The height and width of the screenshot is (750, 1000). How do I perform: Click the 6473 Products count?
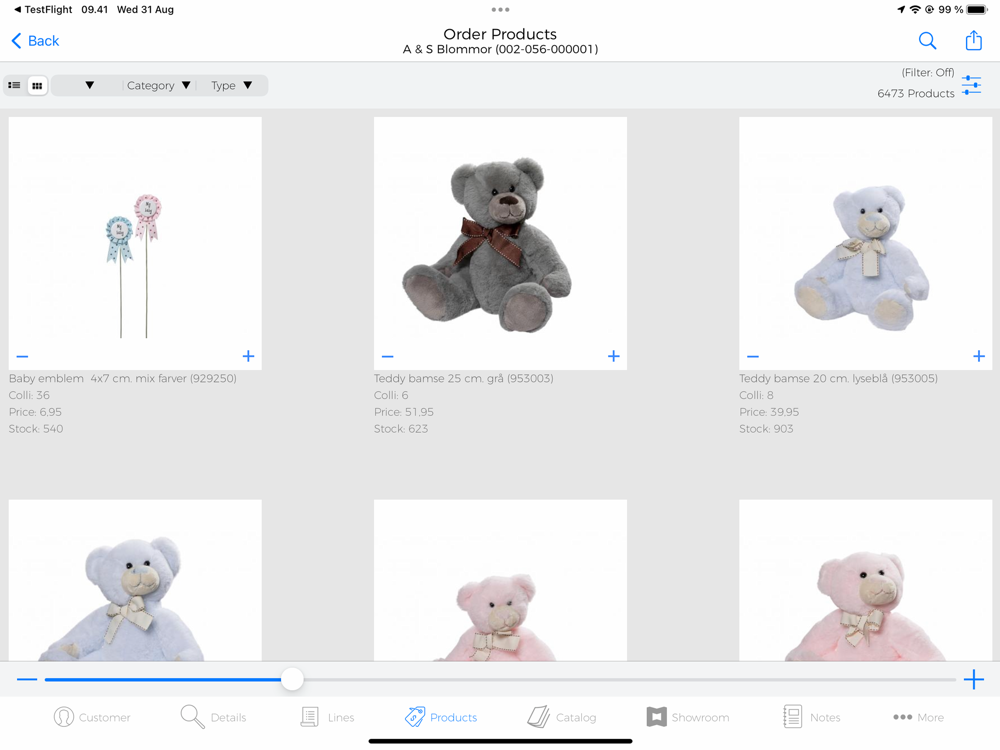[916, 93]
